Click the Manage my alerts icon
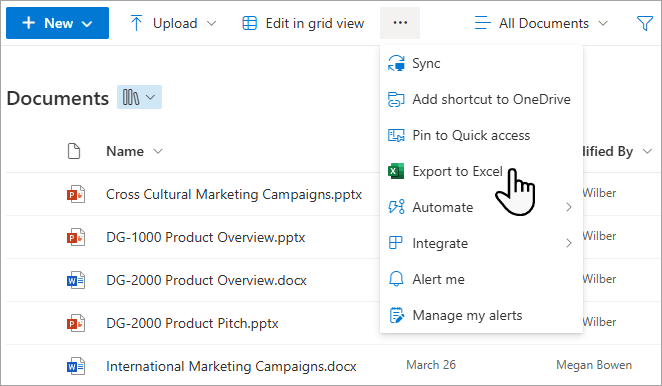 click(x=396, y=315)
